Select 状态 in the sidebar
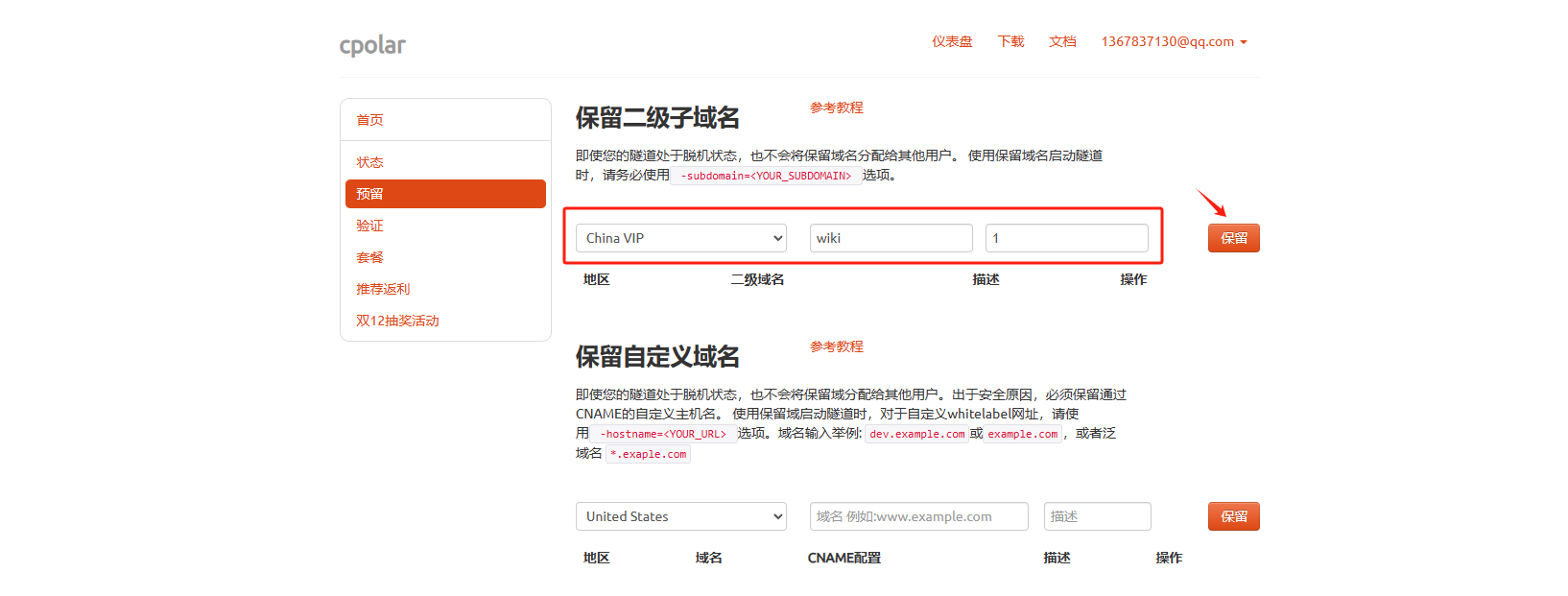 pyautogui.click(x=369, y=162)
